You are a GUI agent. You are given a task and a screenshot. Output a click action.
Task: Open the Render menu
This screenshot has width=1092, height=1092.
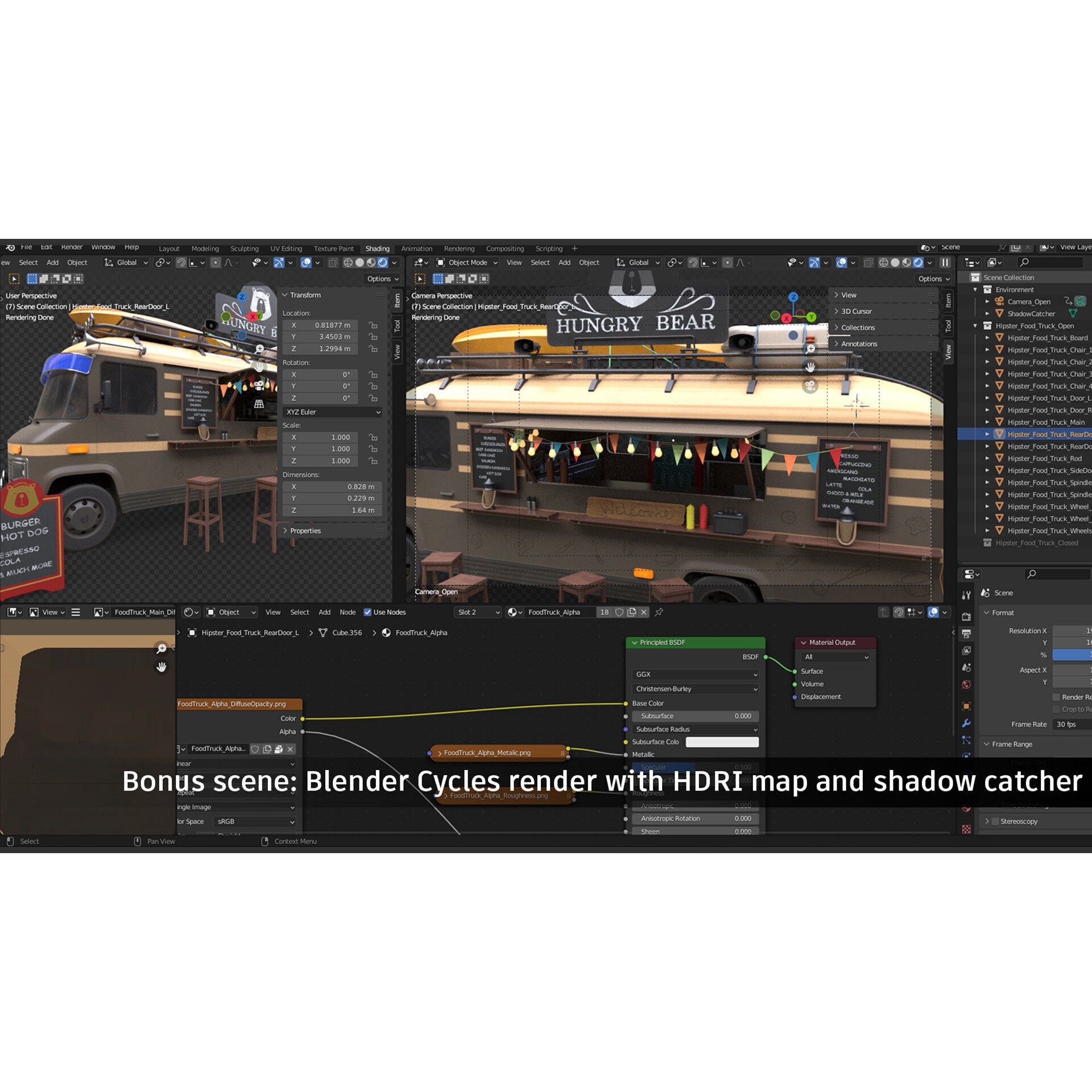[71, 247]
